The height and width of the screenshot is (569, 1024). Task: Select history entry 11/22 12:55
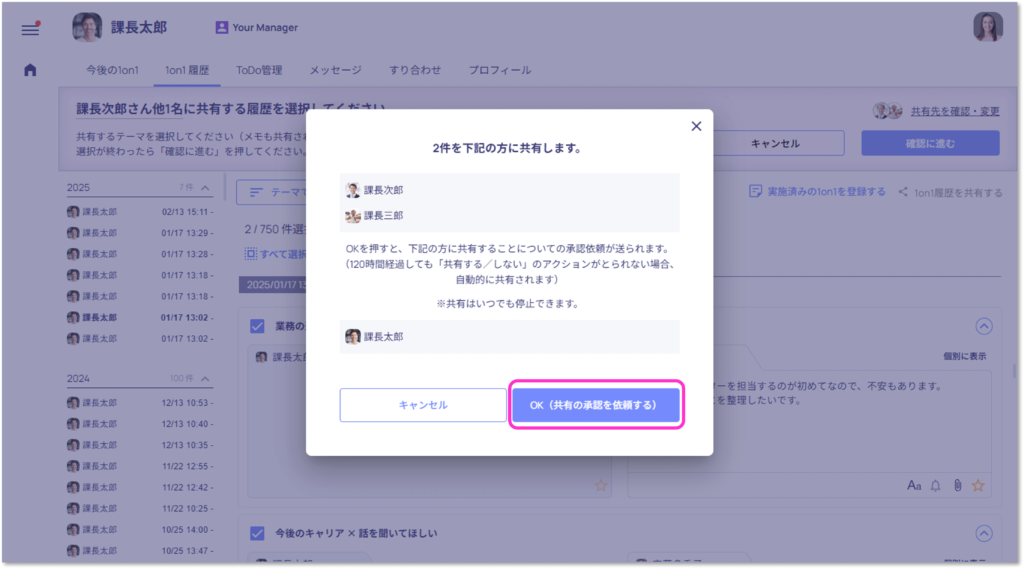[140, 466]
